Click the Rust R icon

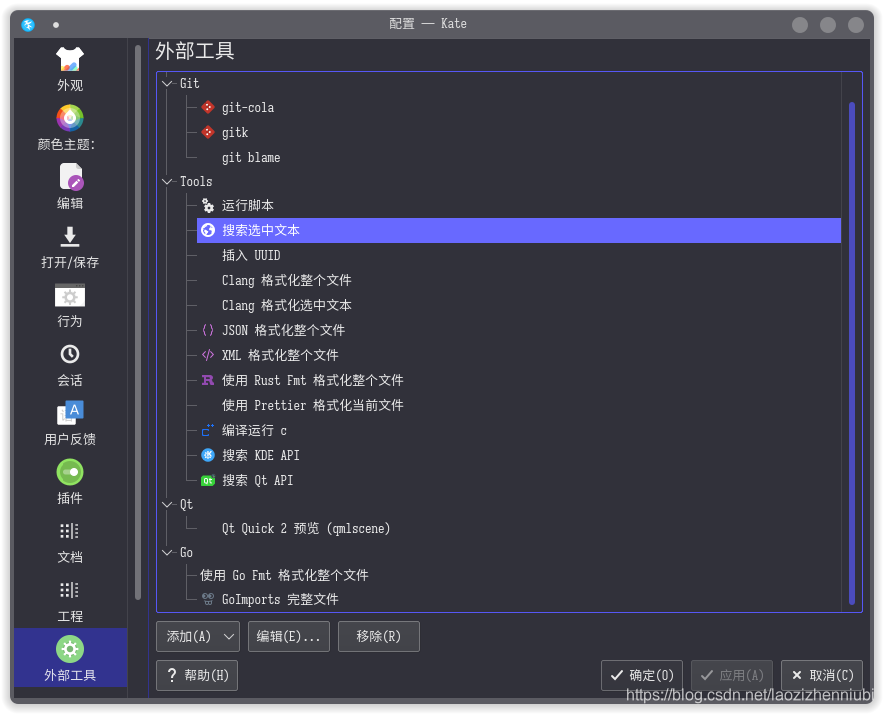coord(208,380)
